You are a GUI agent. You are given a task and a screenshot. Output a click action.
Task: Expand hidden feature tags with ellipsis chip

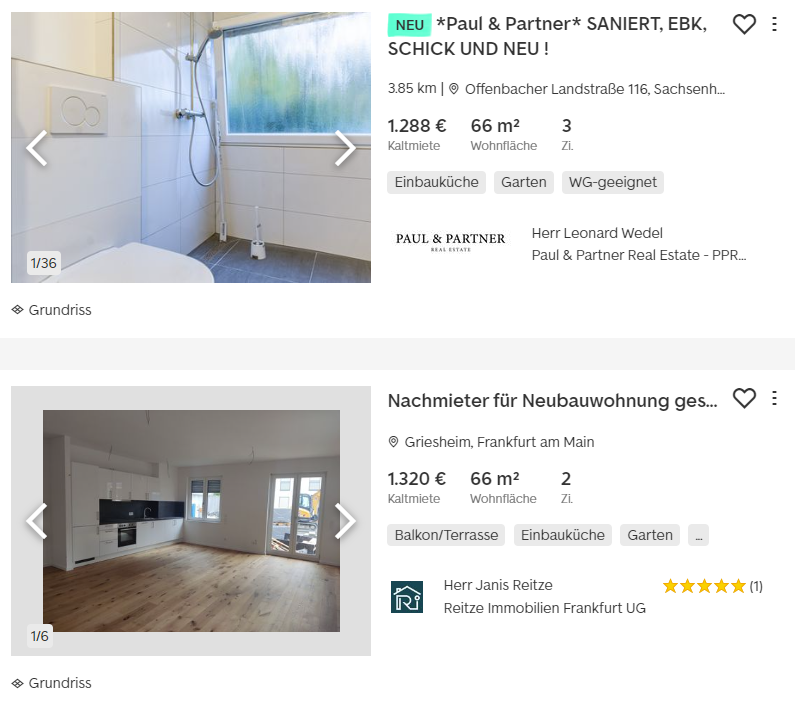pyautogui.click(x=698, y=535)
